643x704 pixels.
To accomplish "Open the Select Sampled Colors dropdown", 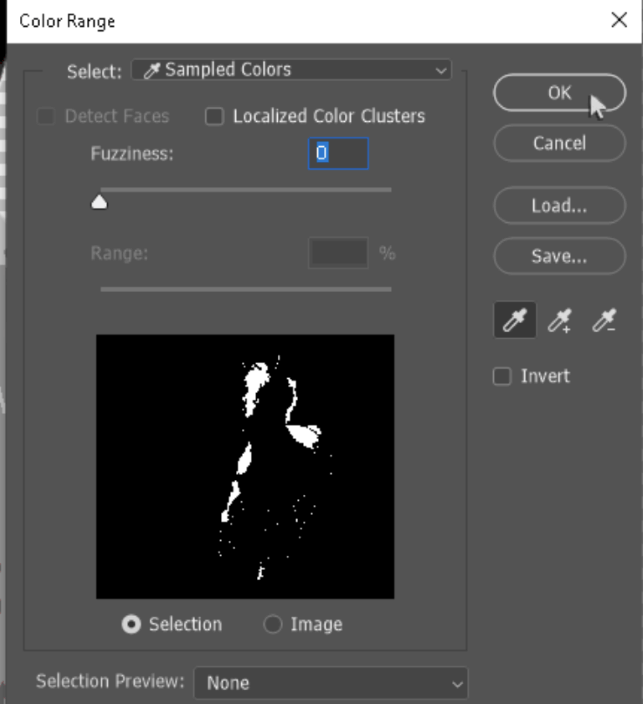I will click(x=291, y=70).
